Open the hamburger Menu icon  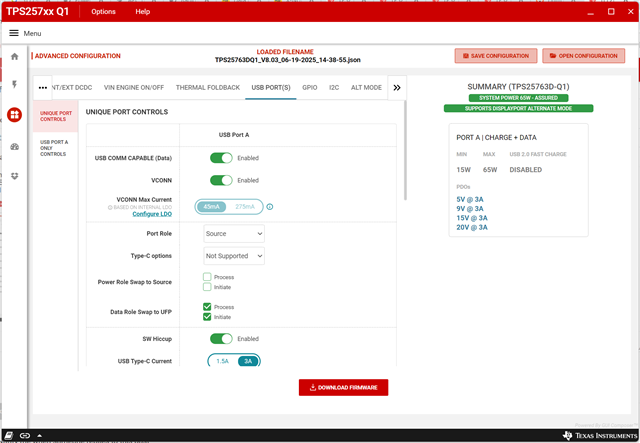[x=14, y=33]
